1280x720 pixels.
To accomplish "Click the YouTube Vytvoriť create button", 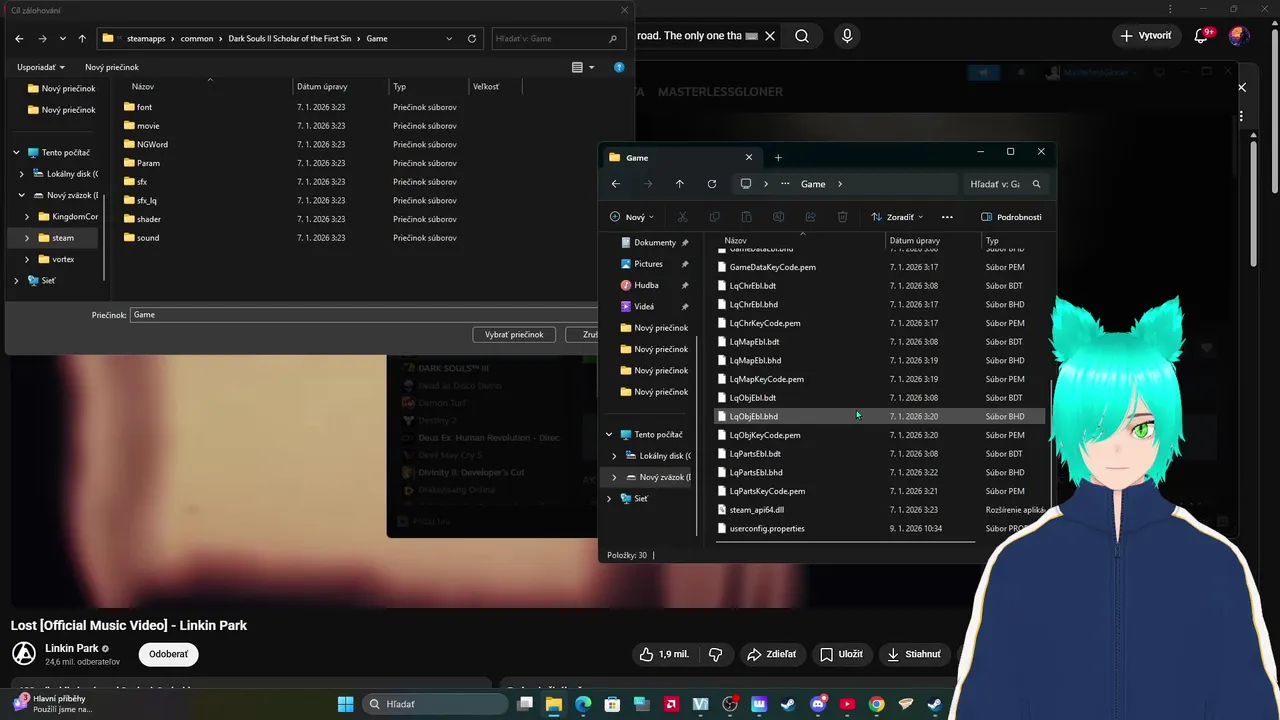I will pos(1146,36).
